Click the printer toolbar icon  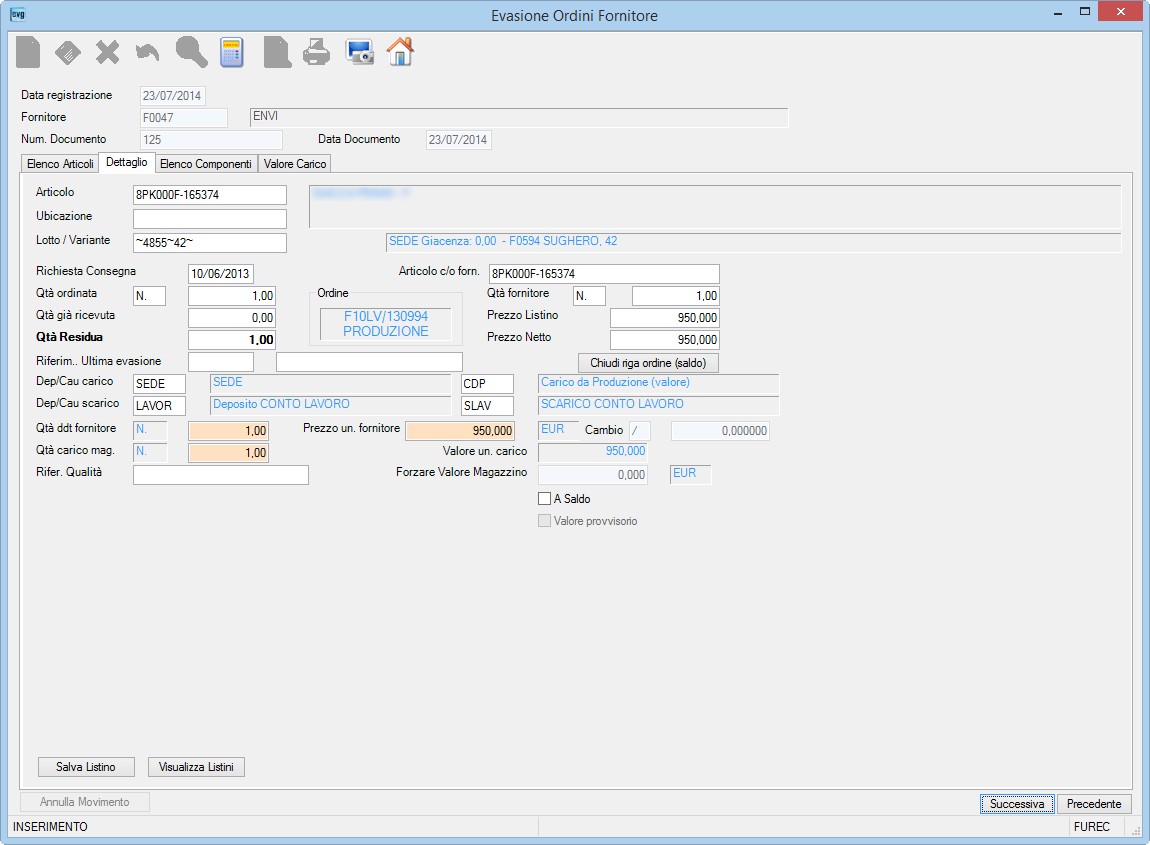point(317,52)
